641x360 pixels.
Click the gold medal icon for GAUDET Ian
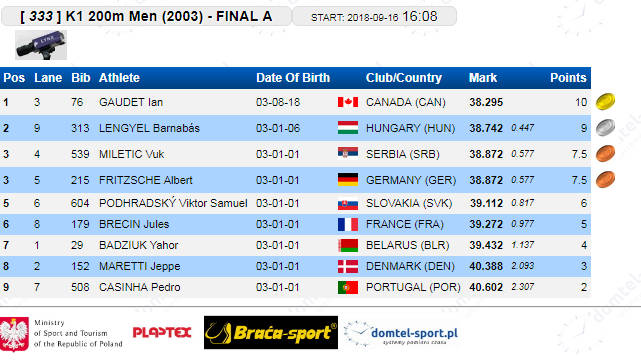[605, 102]
